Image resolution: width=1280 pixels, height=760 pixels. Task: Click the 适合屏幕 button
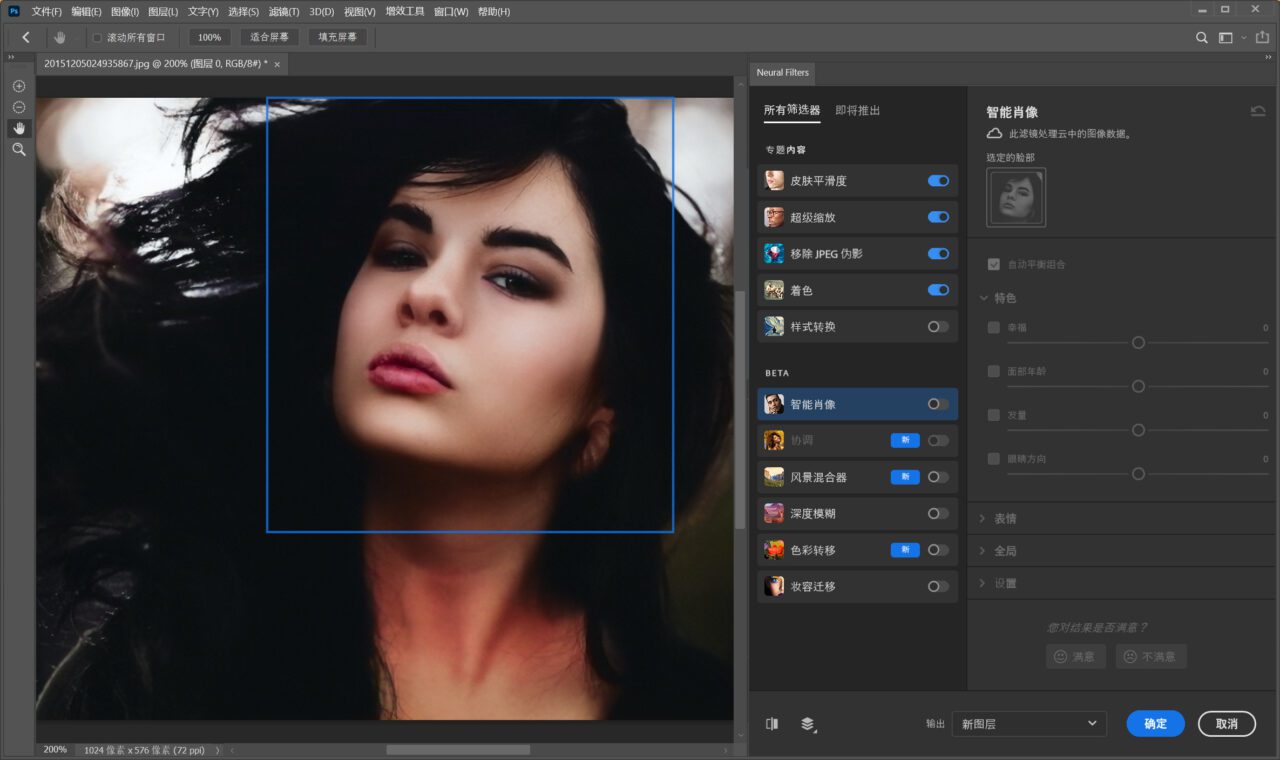pos(269,37)
